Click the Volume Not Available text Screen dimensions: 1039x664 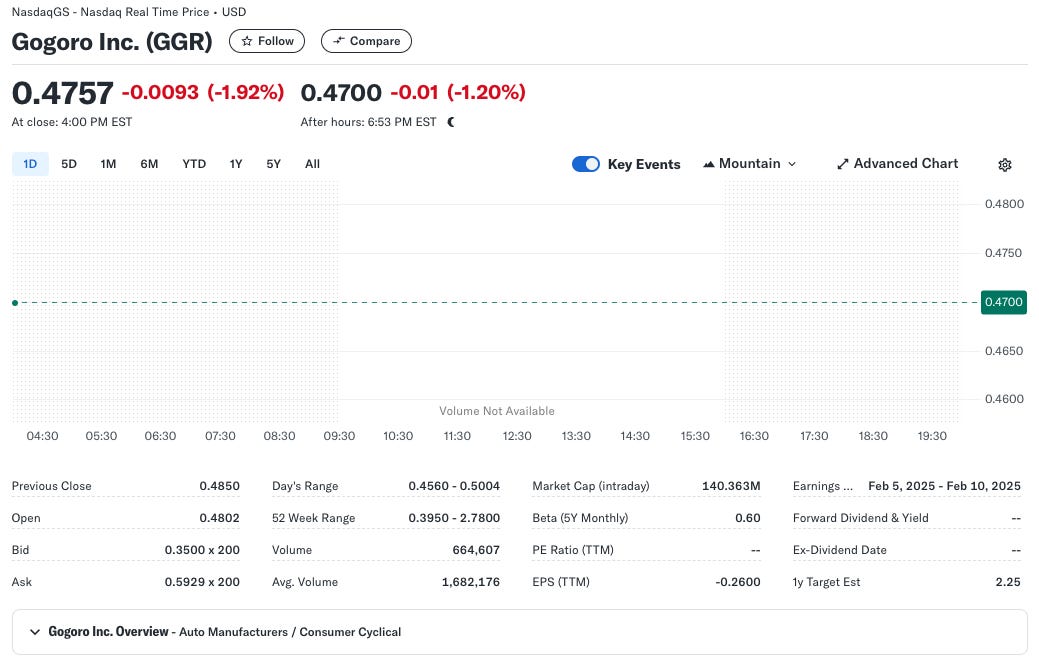point(496,411)
